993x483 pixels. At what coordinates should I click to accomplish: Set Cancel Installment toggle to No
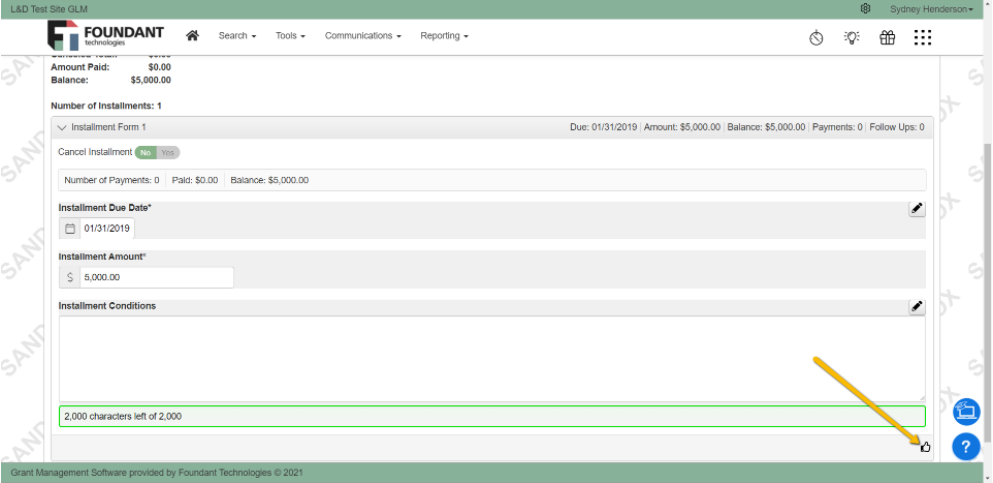[146, 153]
